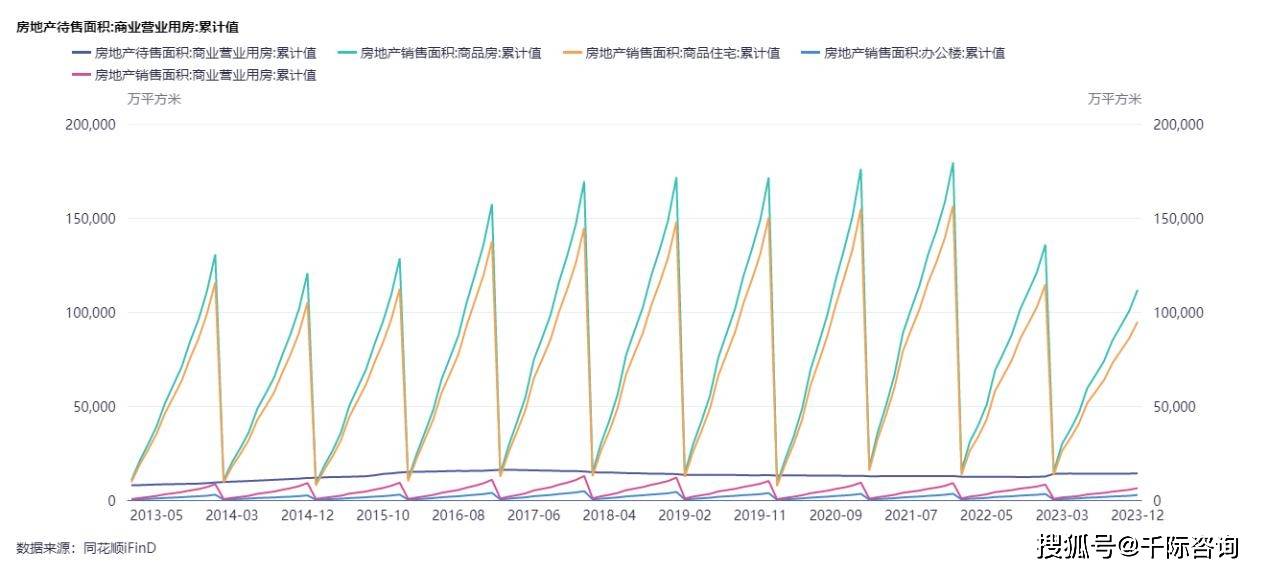Screen dimensions: 1269x574
Task: Click the 2019-11 x-axis tick label
Action: tap(762, 515)
